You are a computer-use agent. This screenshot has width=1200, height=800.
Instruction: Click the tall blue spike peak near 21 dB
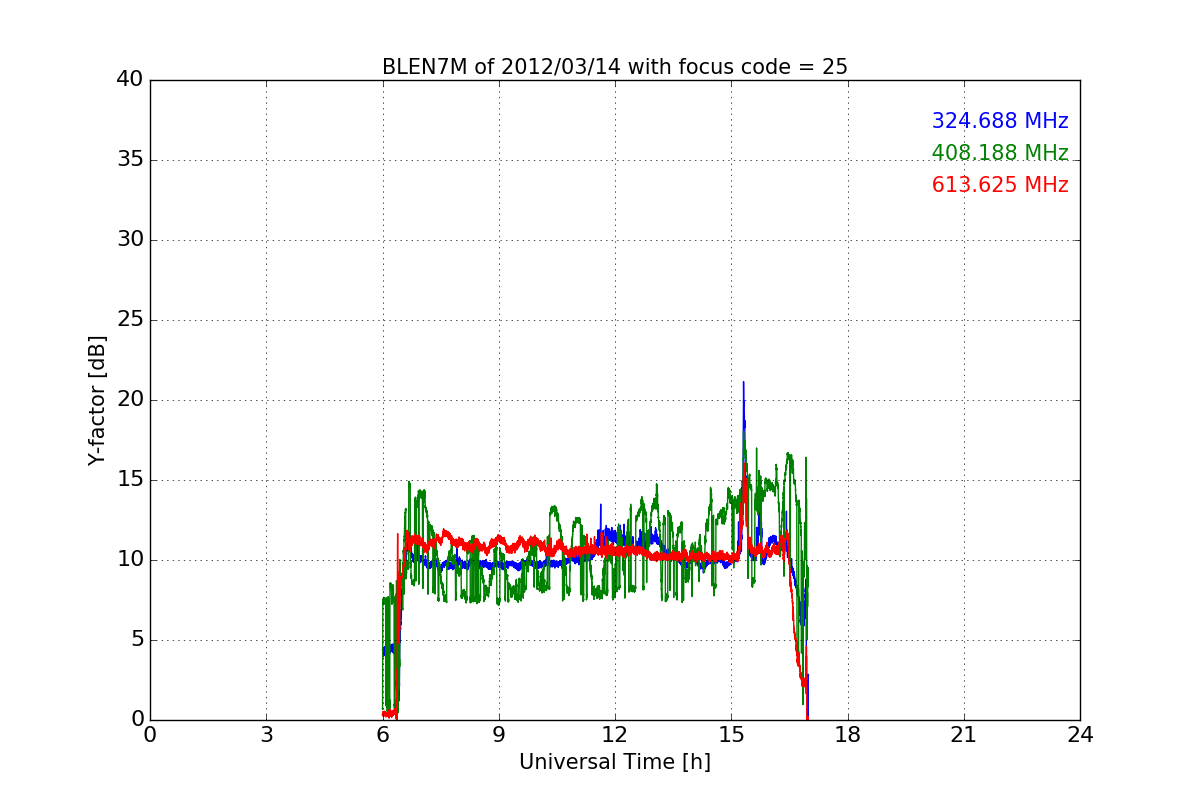coord(743,383)
